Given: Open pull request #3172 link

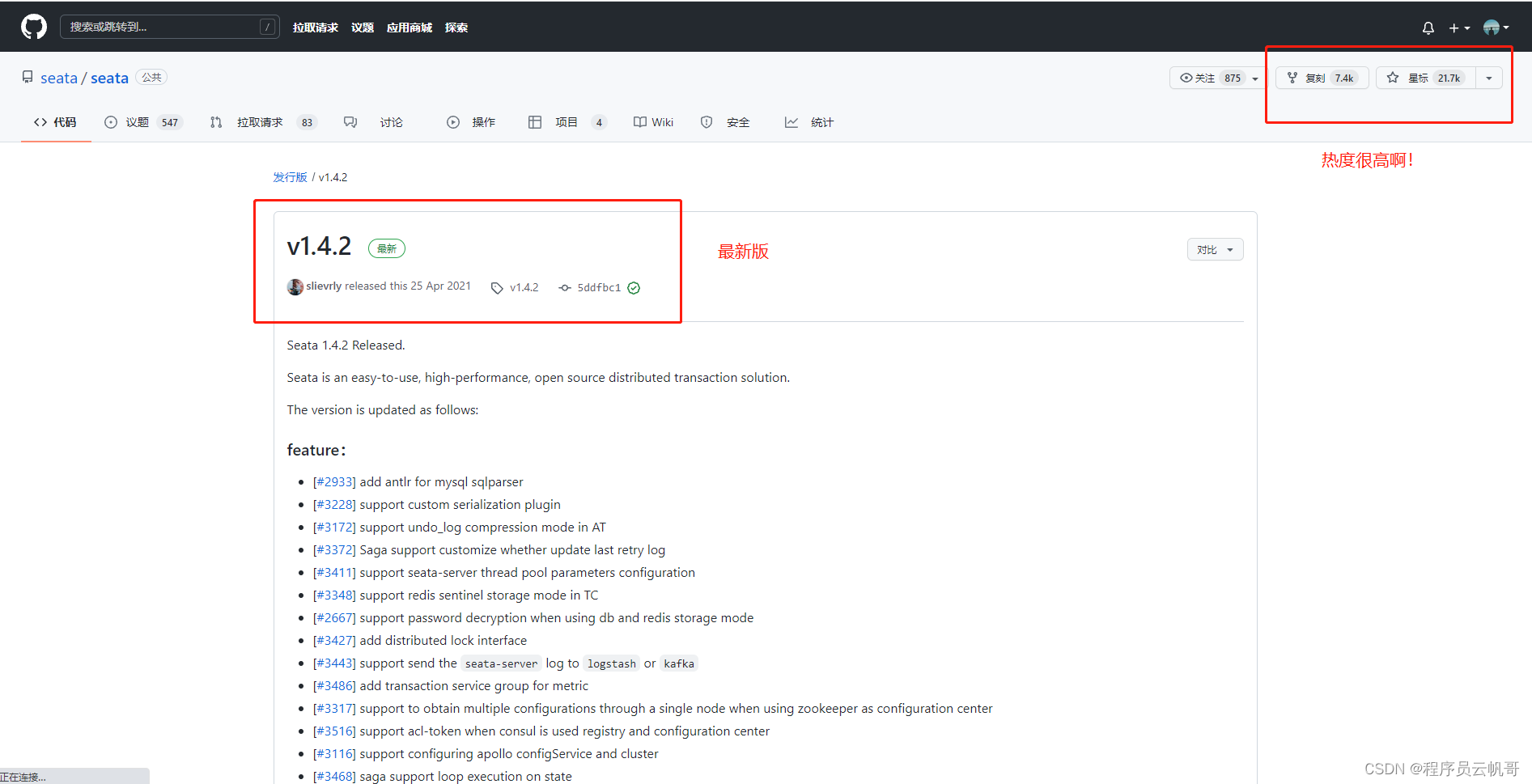Looking at the screenshot, I should click(334, 528).
